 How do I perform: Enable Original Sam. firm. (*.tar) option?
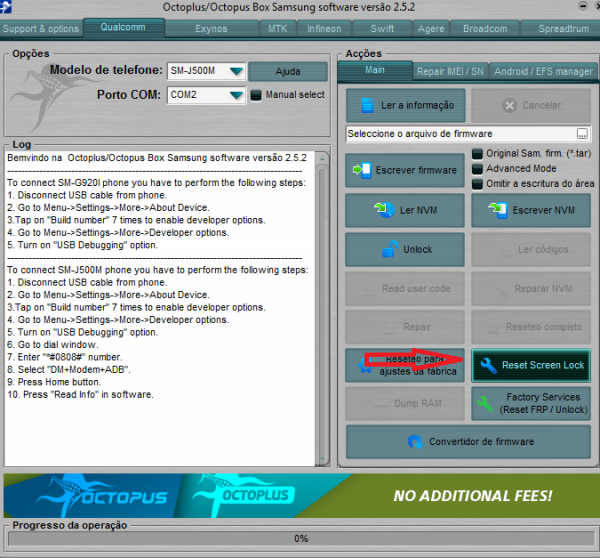point(477,154)
